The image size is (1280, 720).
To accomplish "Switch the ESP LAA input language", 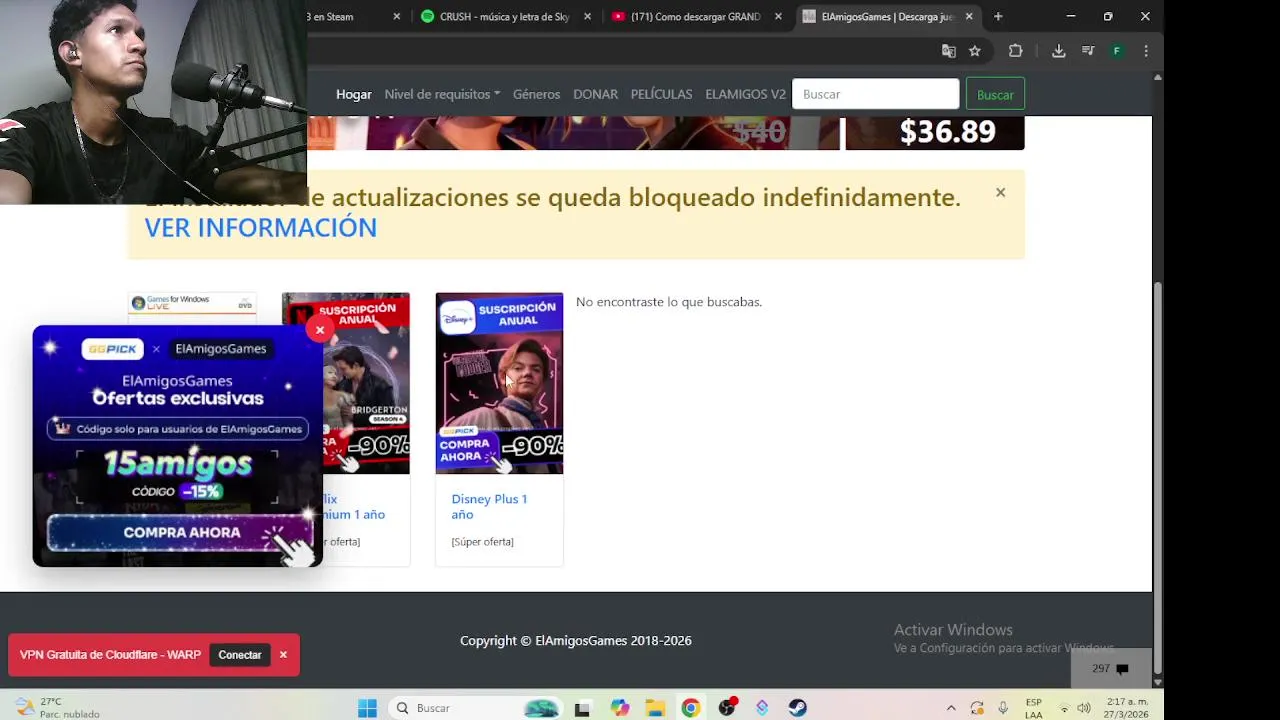I will pyautogui.click(x=1034, y=708).
